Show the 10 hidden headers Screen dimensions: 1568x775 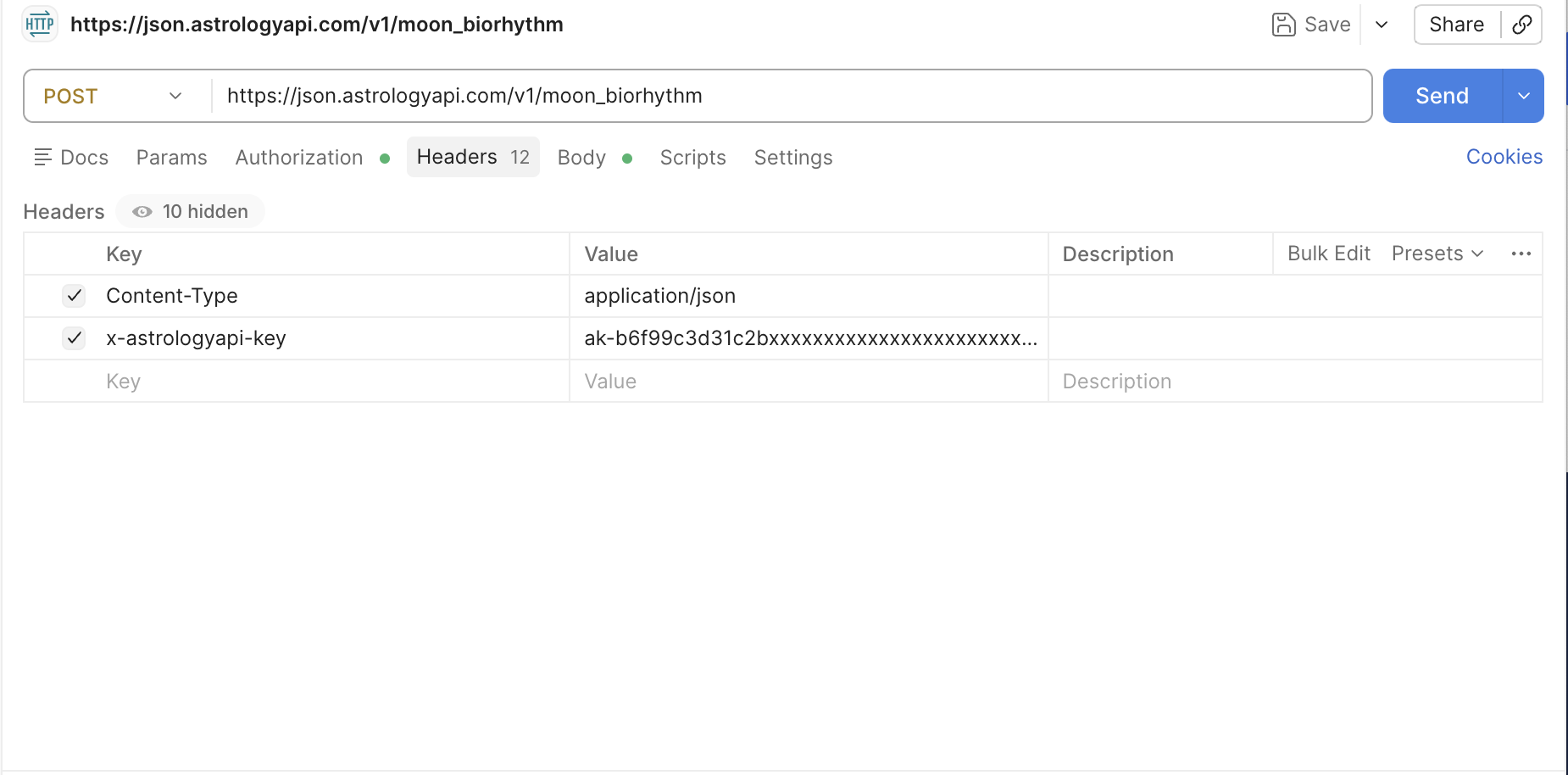tap(191, 212)
